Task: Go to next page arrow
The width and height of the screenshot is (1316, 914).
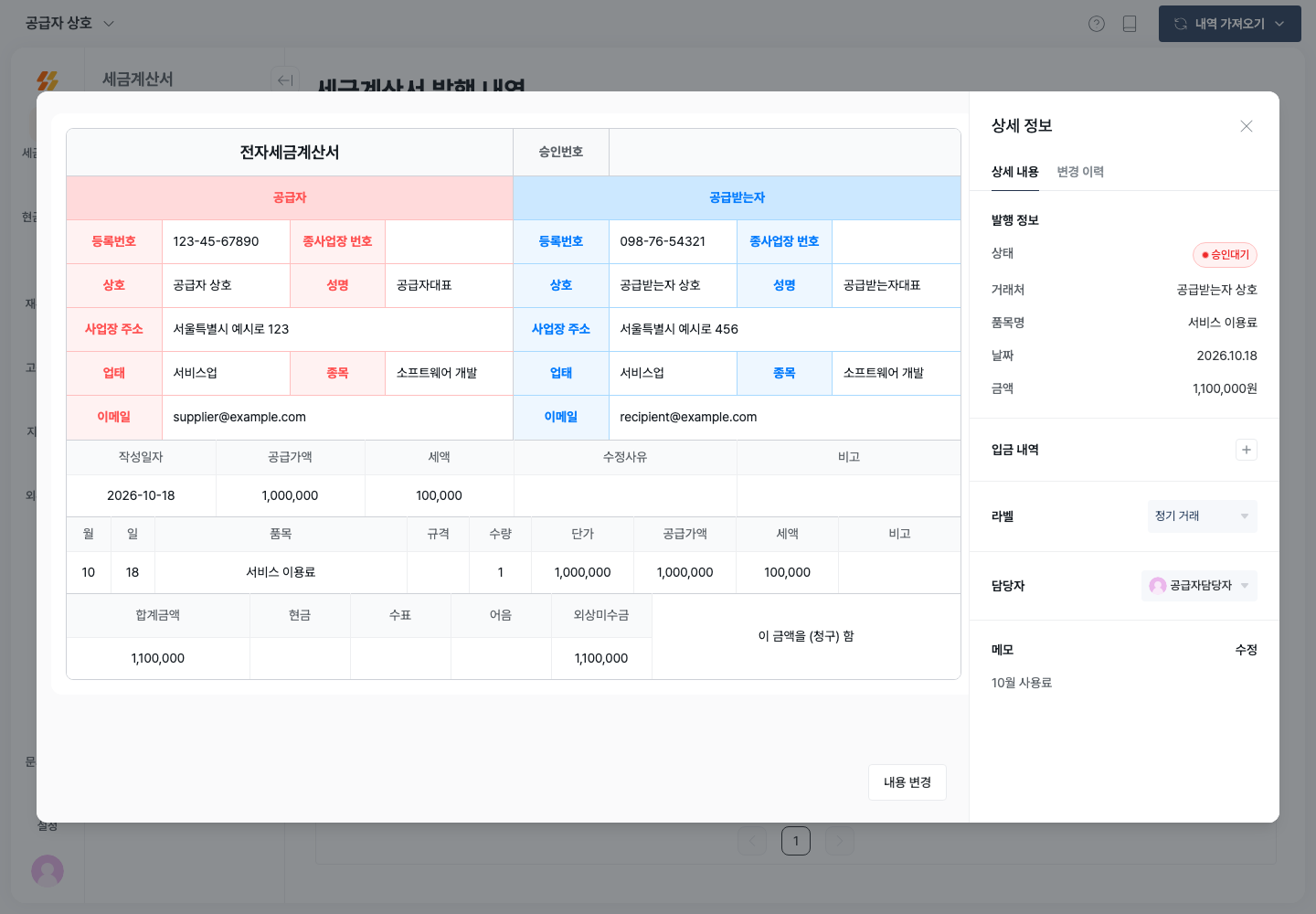Action: 840,841
